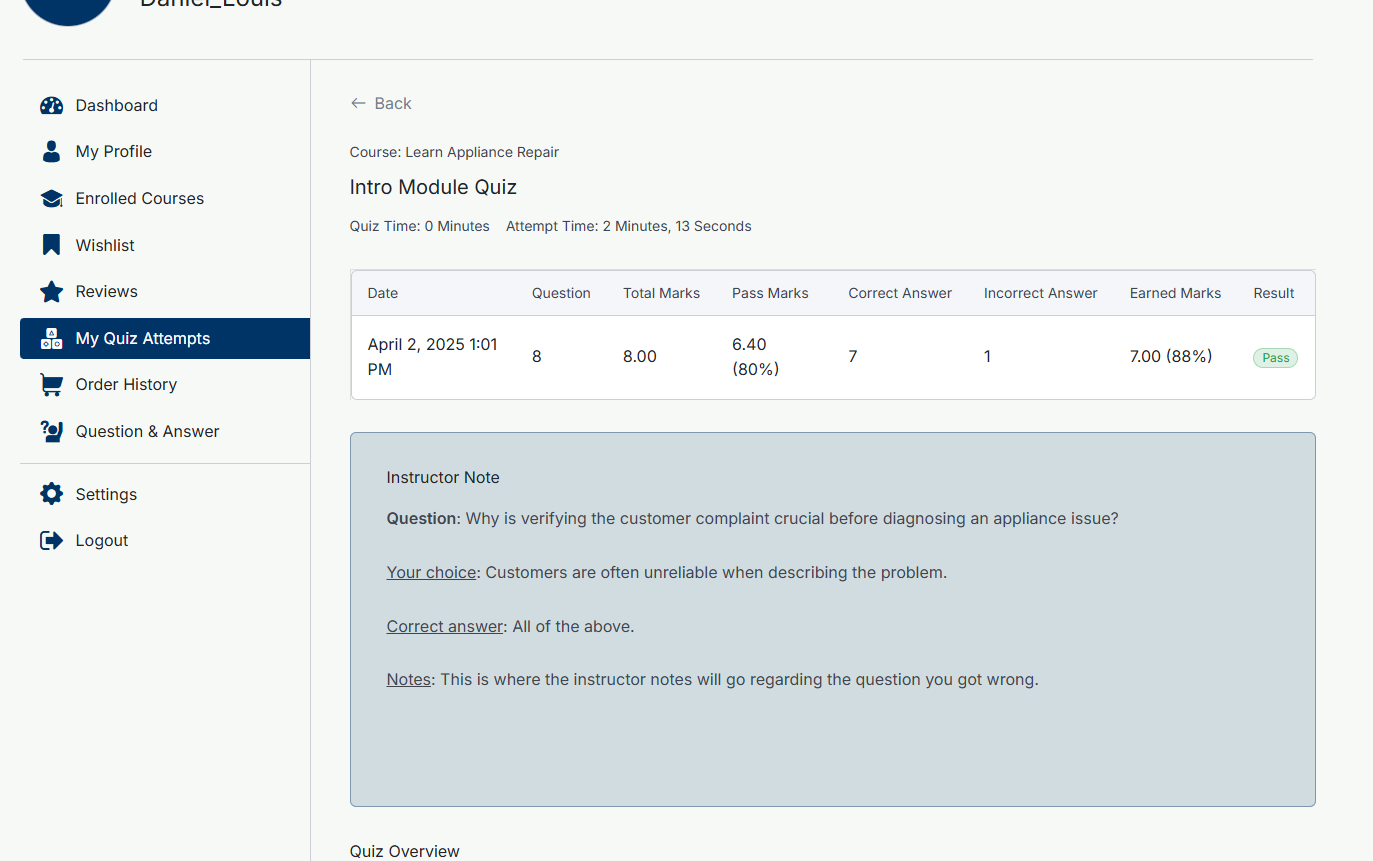The width and height of the screenshot is (1373, 861).
Task: Click the Enrolled Courses graduation cap icon
Action: tap(51, 199)
